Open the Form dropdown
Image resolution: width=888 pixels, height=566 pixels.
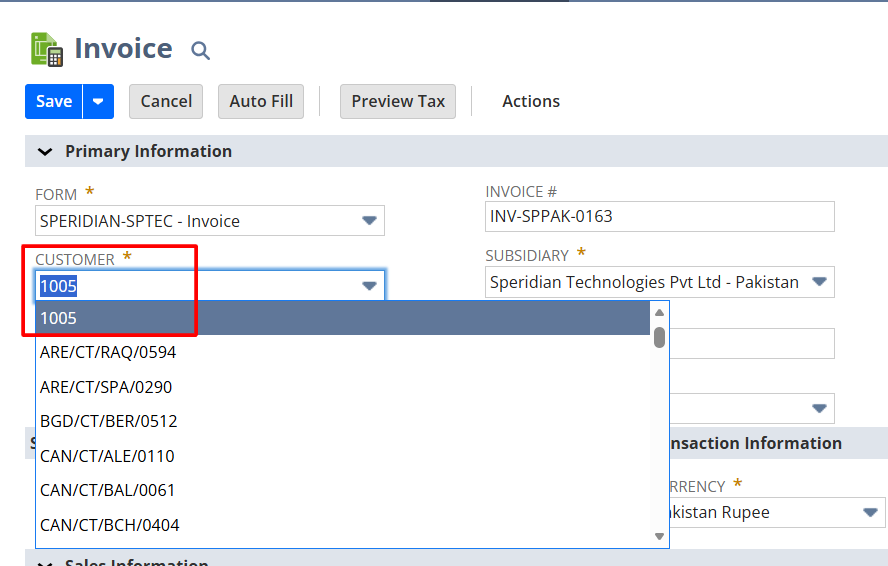pos(369,221)
